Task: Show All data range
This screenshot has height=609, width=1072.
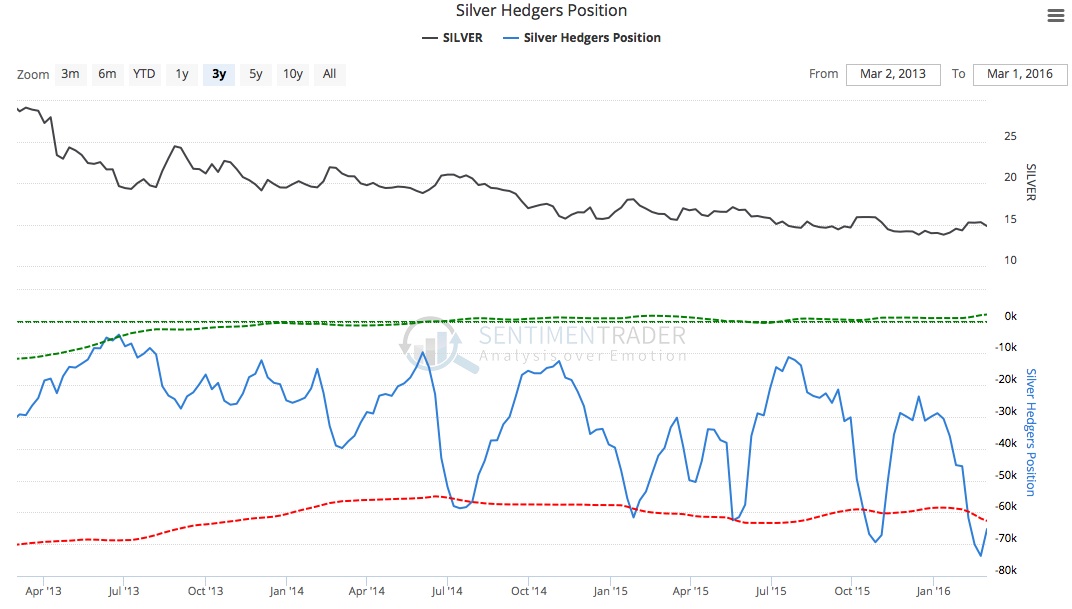Action: point(329,74)
